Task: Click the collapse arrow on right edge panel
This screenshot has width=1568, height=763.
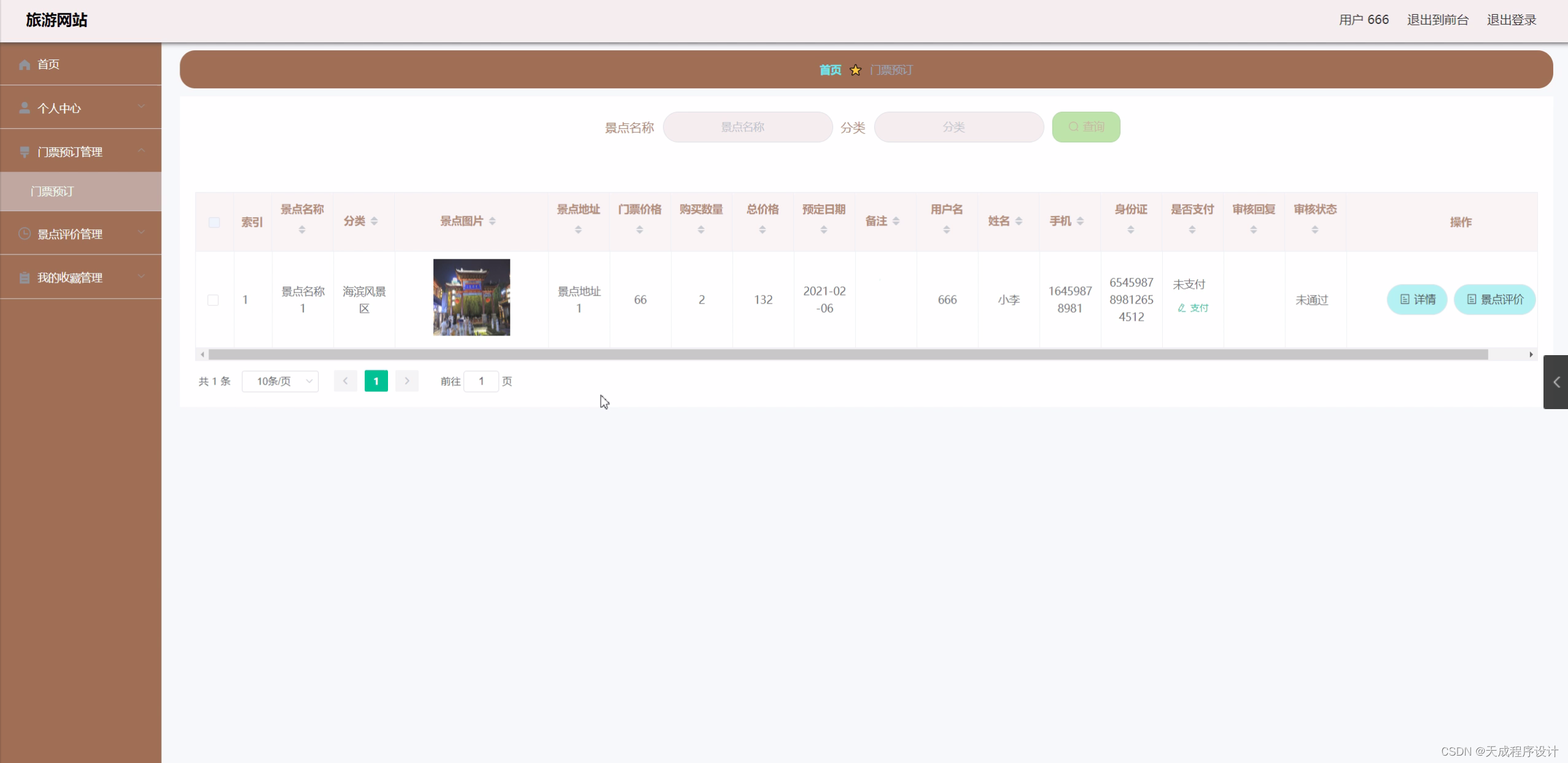Action: [1556, 382]
